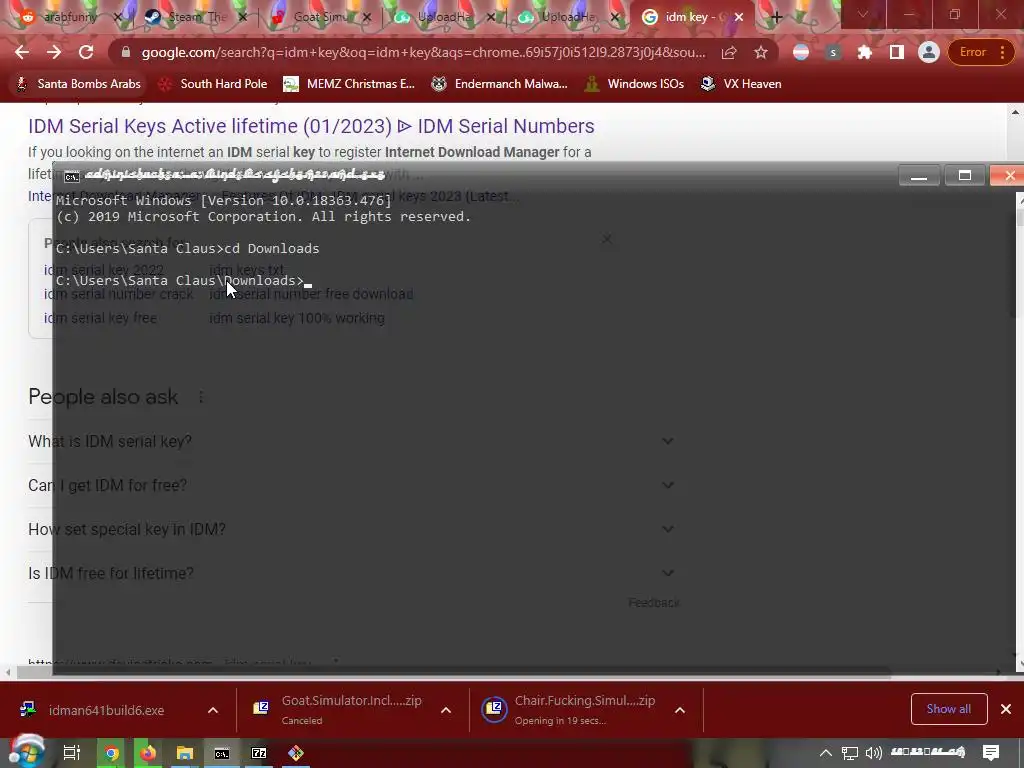Viewport: 1024px width, 768px height.
Task: Click the Command Prompt input line
Action: 184,281
